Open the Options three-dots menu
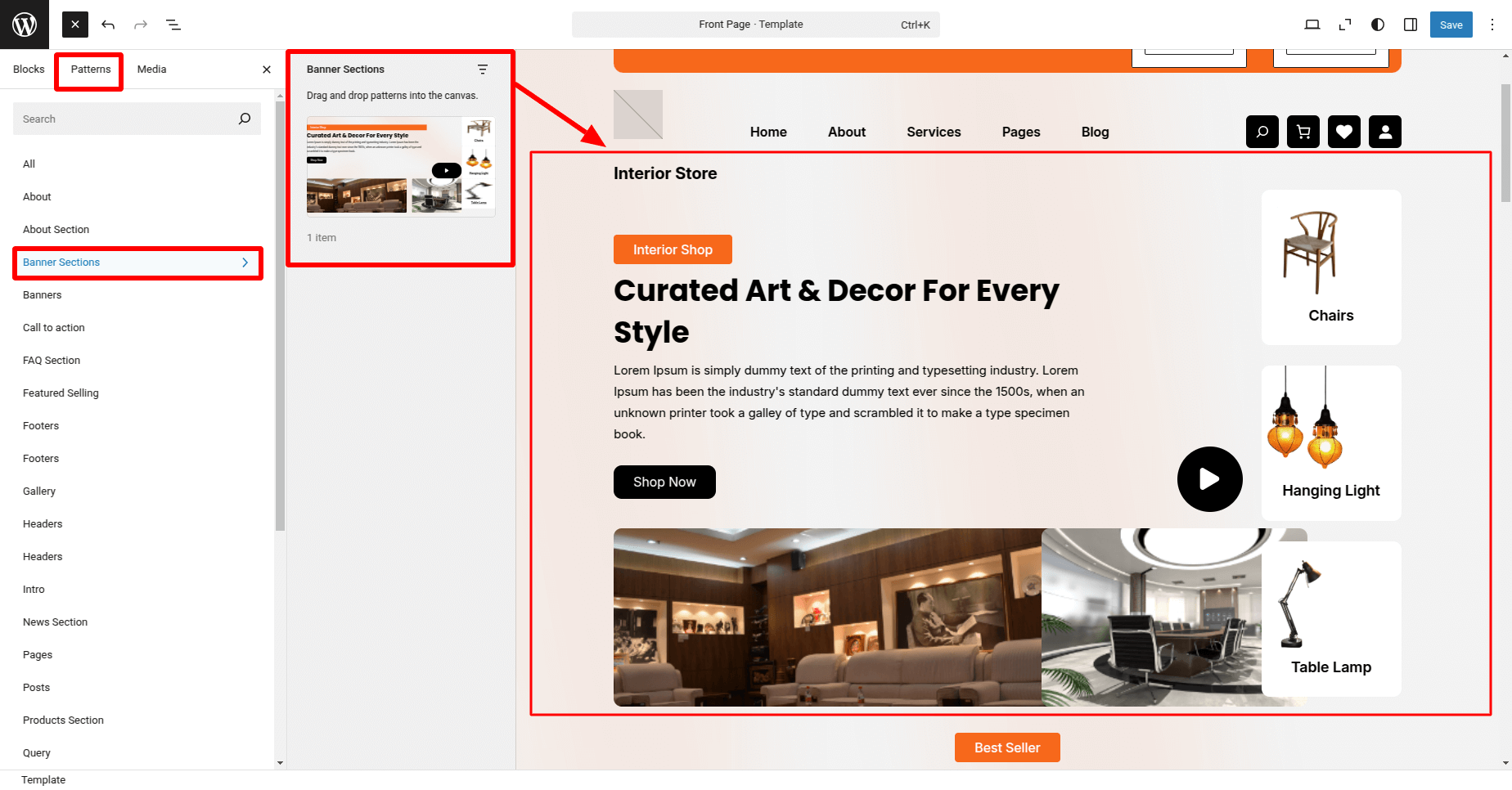1512x790 pixels. [1492, 25]
